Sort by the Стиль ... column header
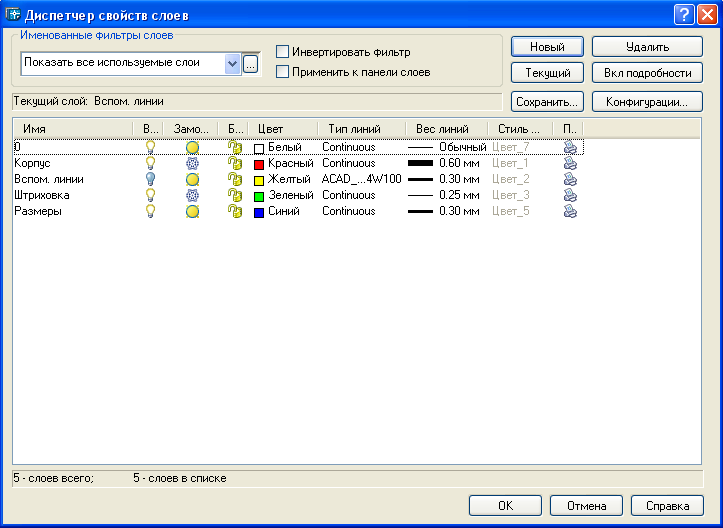 (520, 129)
